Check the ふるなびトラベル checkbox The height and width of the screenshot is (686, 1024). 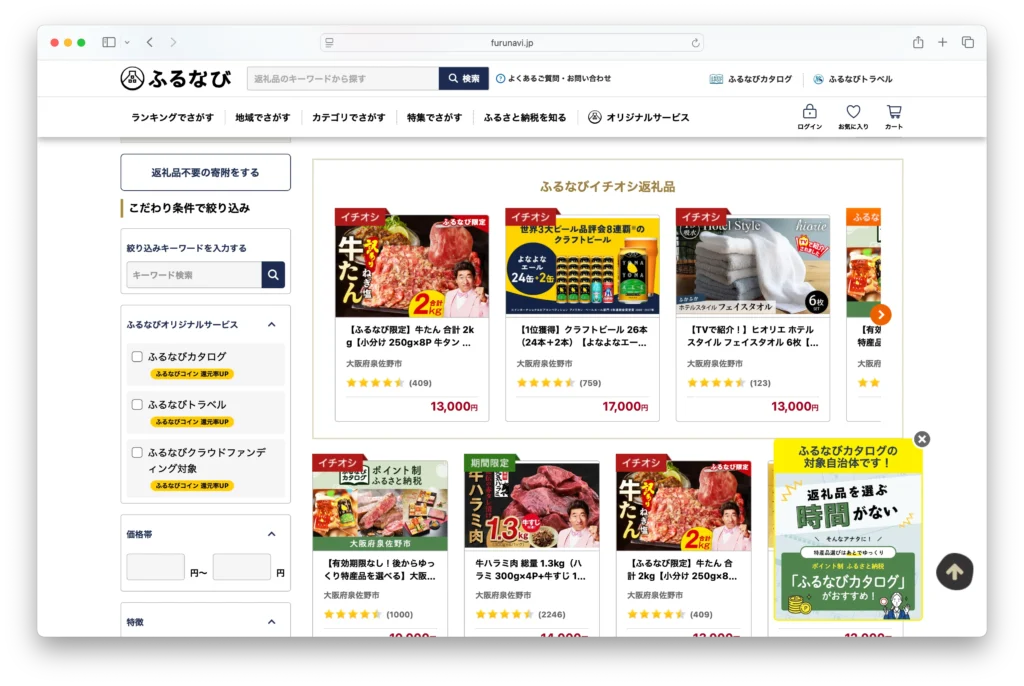tap(137, 404)
